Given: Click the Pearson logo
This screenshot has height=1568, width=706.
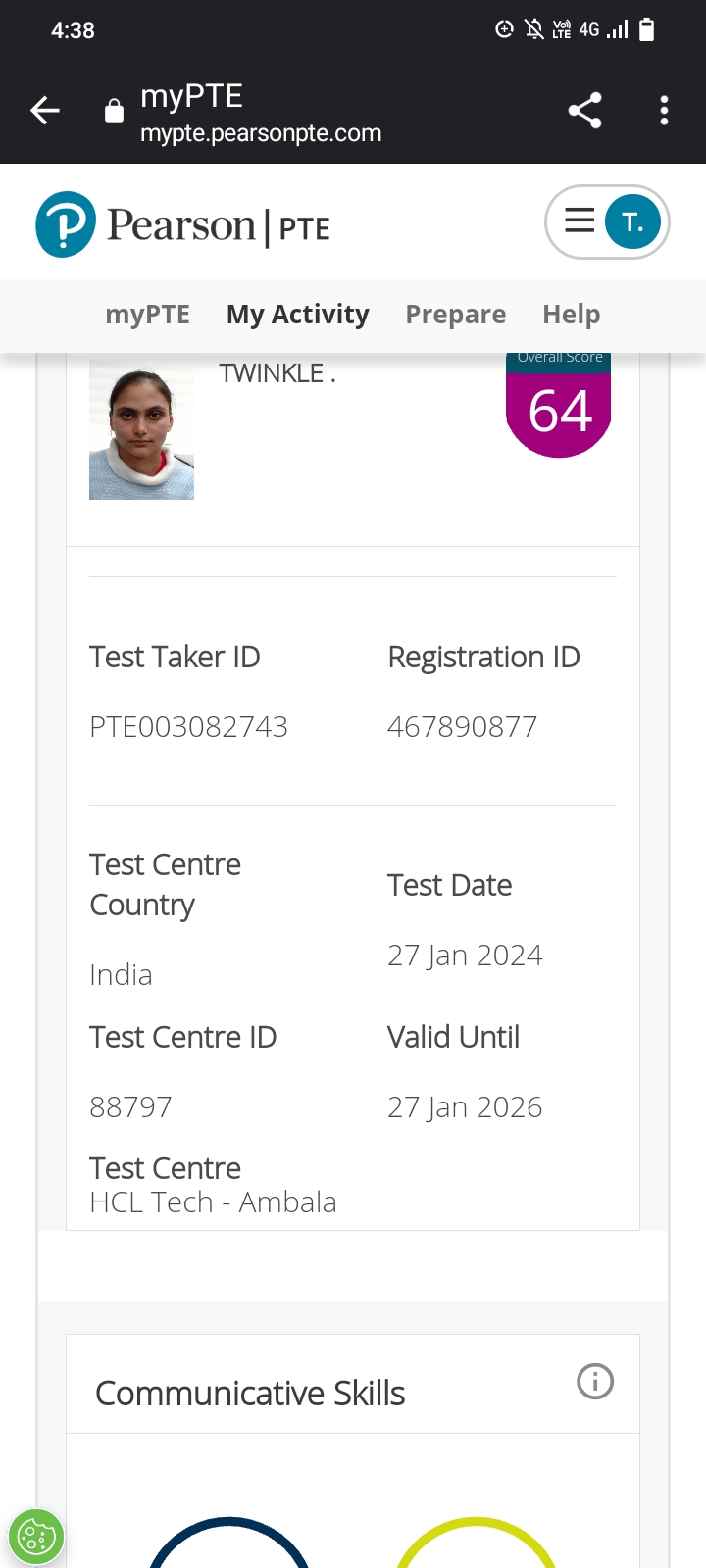Looking at the screenshot, I should coord(182,224).
